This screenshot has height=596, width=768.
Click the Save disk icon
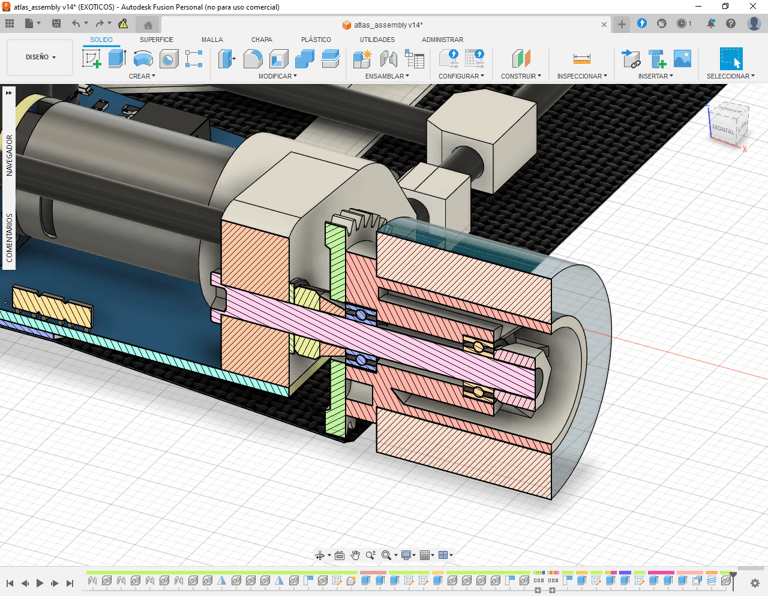[56, 23]
